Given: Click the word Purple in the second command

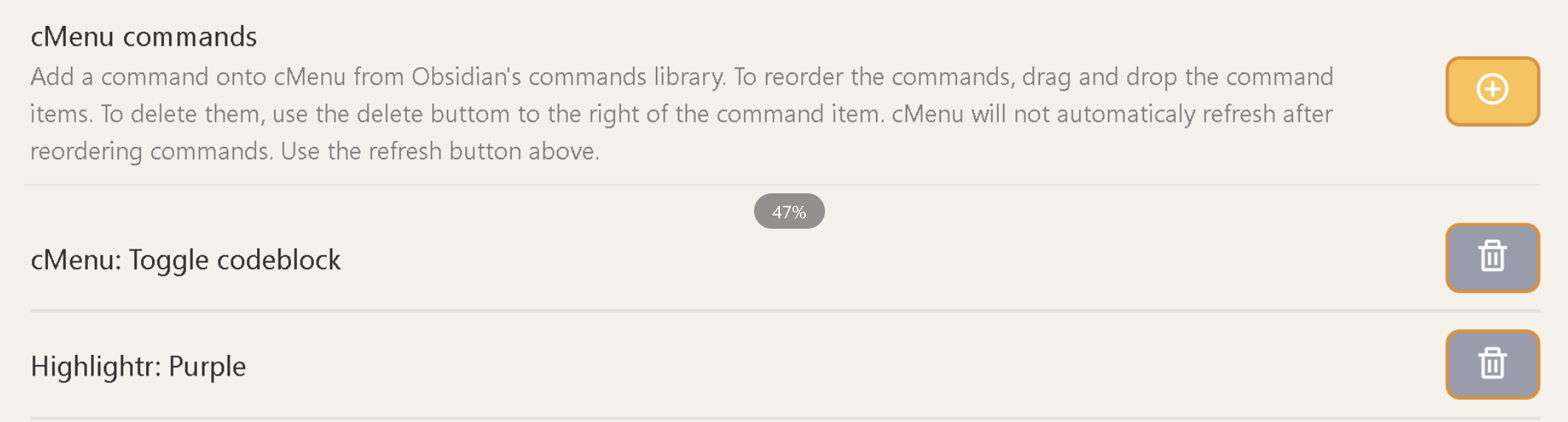Looking at the screenshot, I should pyautogui.click(x=207, y=367).
